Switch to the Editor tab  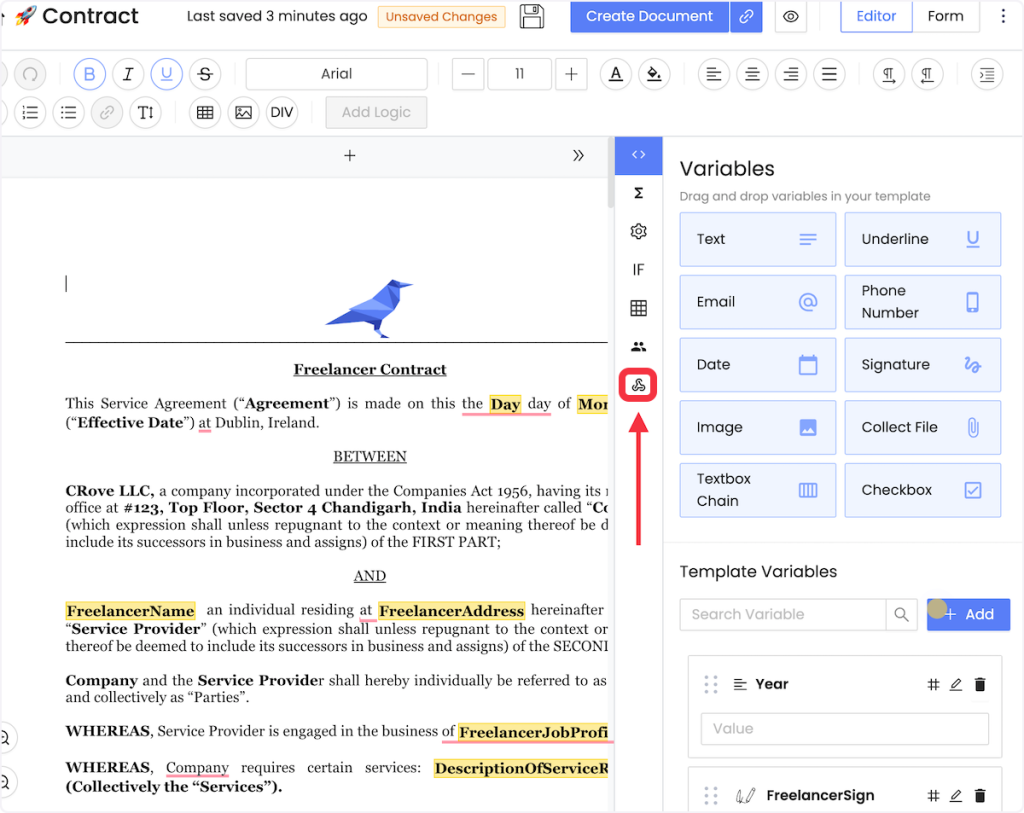click(x=876, y=17)
